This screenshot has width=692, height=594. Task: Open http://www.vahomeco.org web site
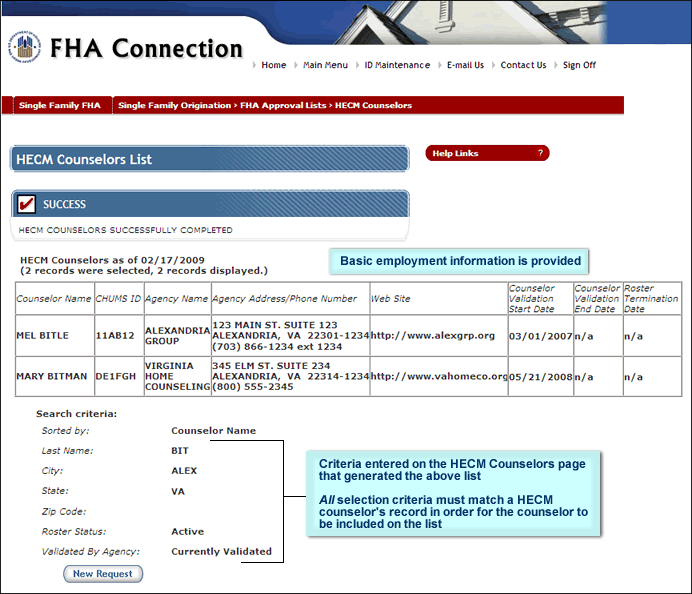tap(439, 376)
